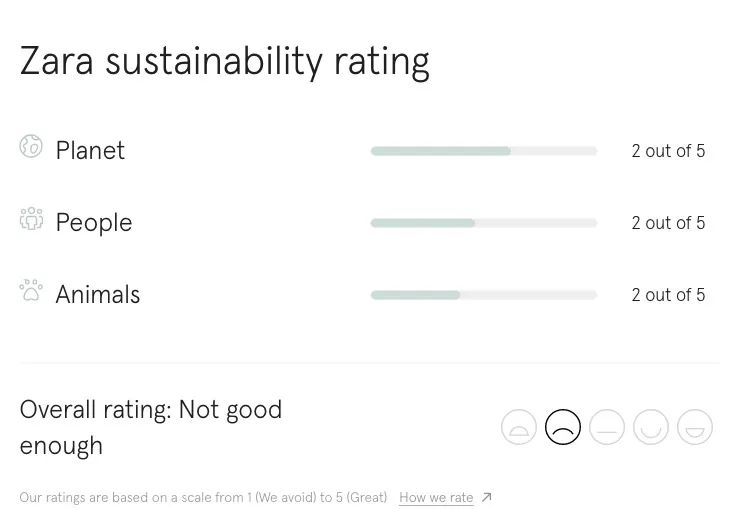Click the Animals rating progress bar
The image size is (751, 509).
pyautogui.click(x=484, y=295)
